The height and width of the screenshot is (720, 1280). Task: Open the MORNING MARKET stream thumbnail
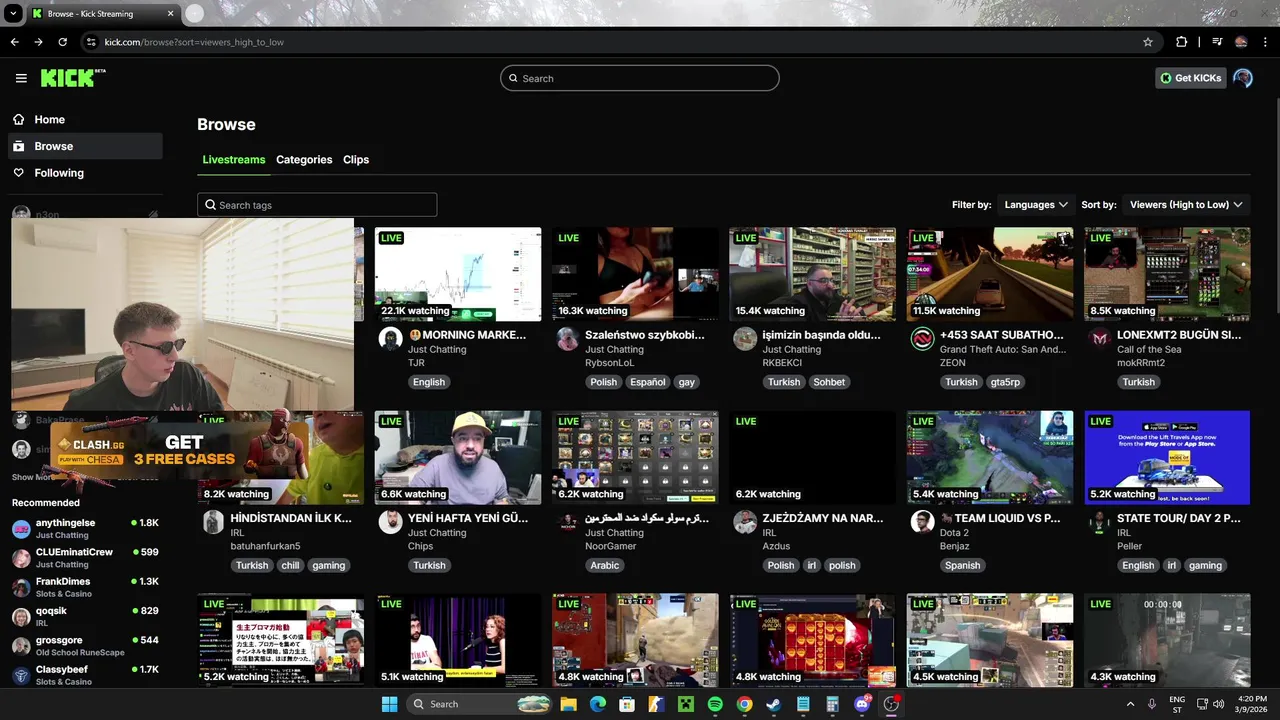[458, 274]
